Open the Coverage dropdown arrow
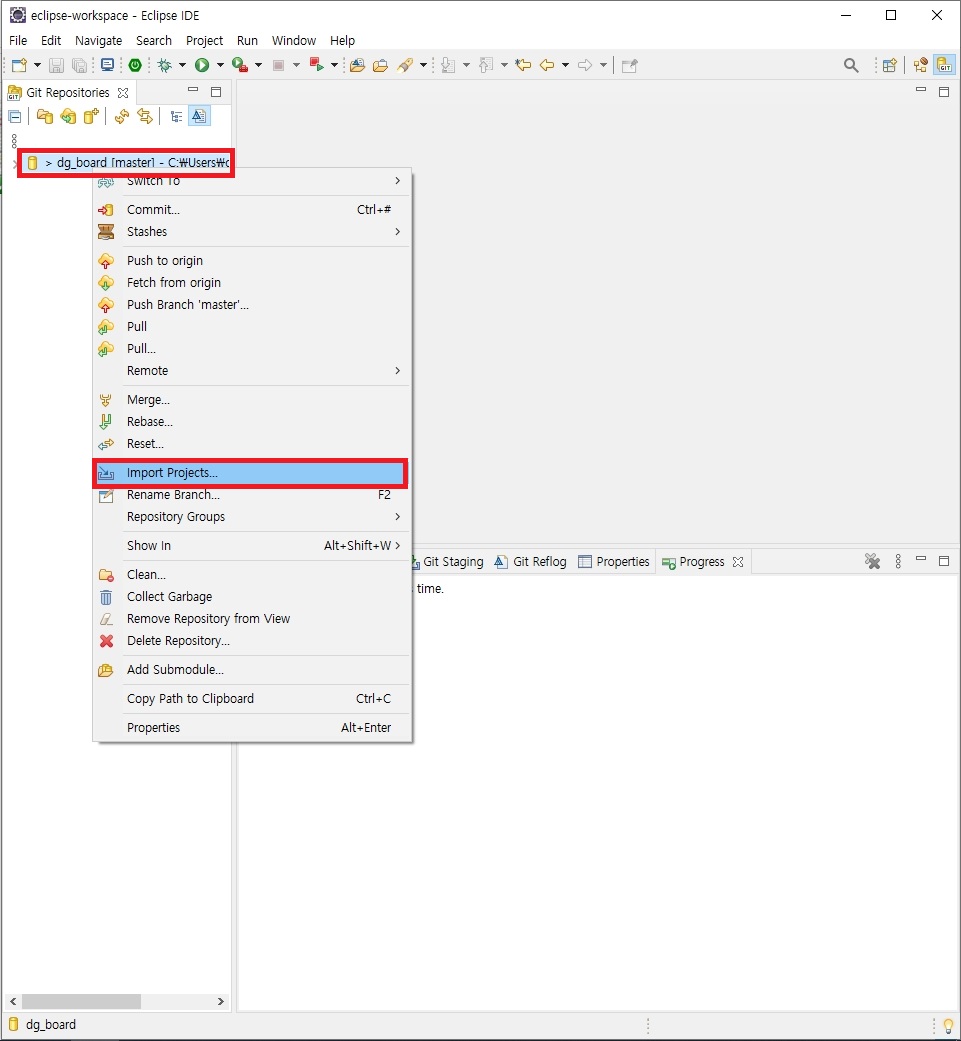The image size is (961, 1041). pos(258,65)
